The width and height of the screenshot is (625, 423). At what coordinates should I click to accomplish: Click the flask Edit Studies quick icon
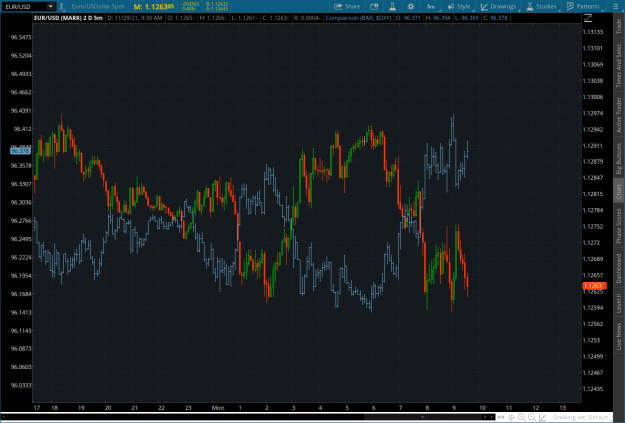392,6
